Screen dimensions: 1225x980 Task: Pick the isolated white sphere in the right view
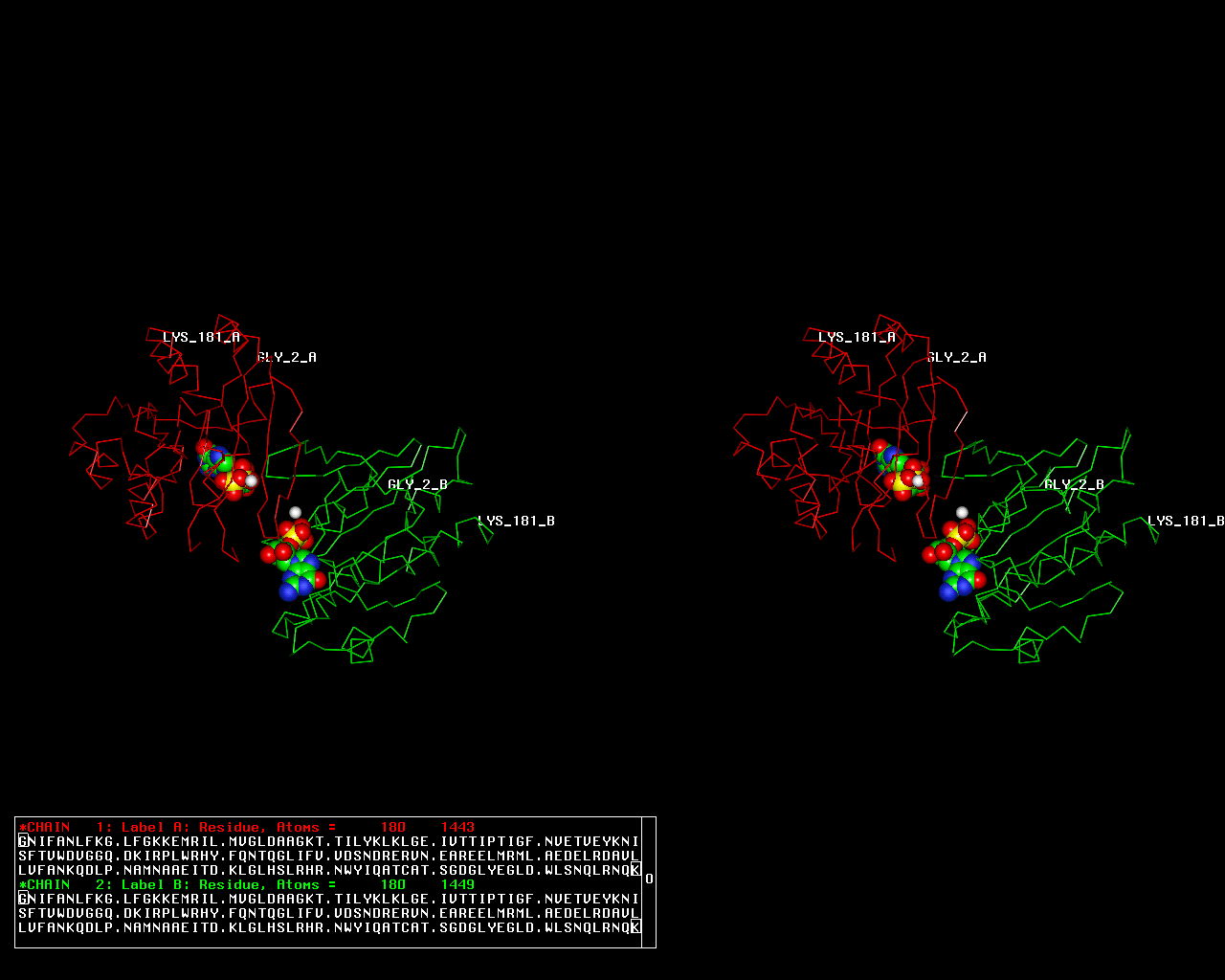point(962,512)
